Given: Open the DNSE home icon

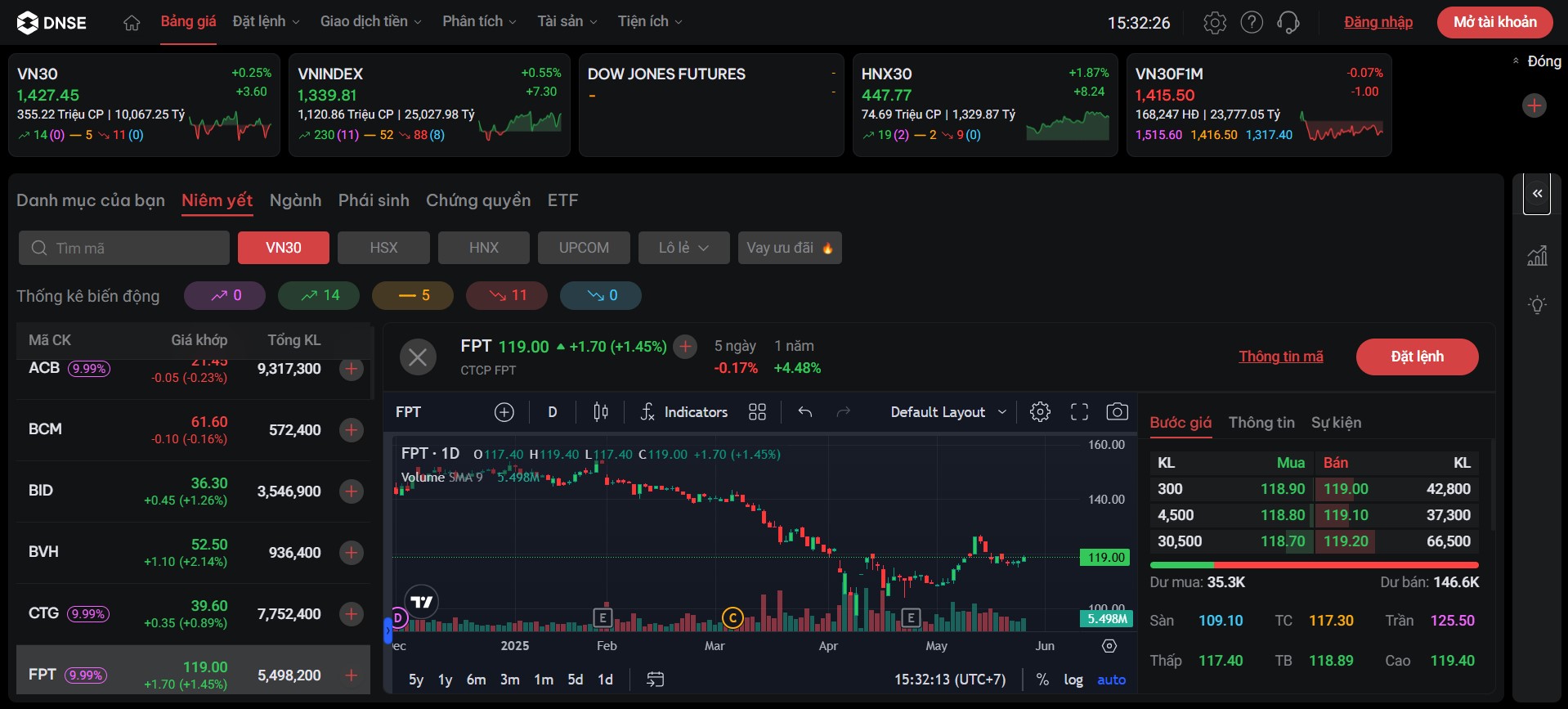Looking at the screenshot, I should 132,23.
